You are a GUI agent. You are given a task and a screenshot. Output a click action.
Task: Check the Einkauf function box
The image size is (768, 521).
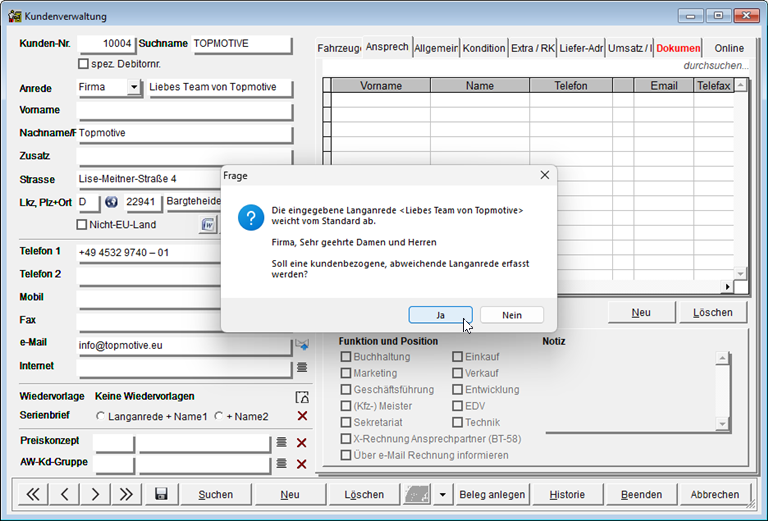457,356
